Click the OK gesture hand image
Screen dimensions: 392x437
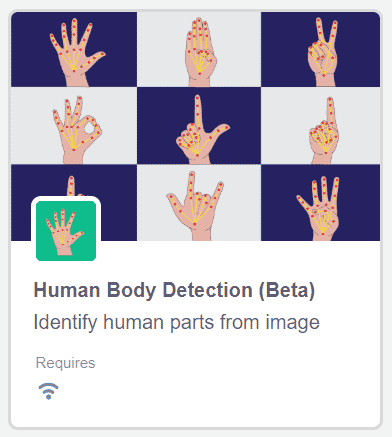pyautogui.click(x=74, y=126)
